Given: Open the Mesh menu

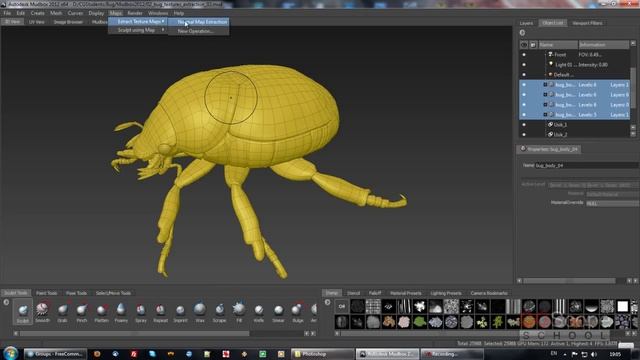Looking at the screenshot, I should (x=56, y=13).
